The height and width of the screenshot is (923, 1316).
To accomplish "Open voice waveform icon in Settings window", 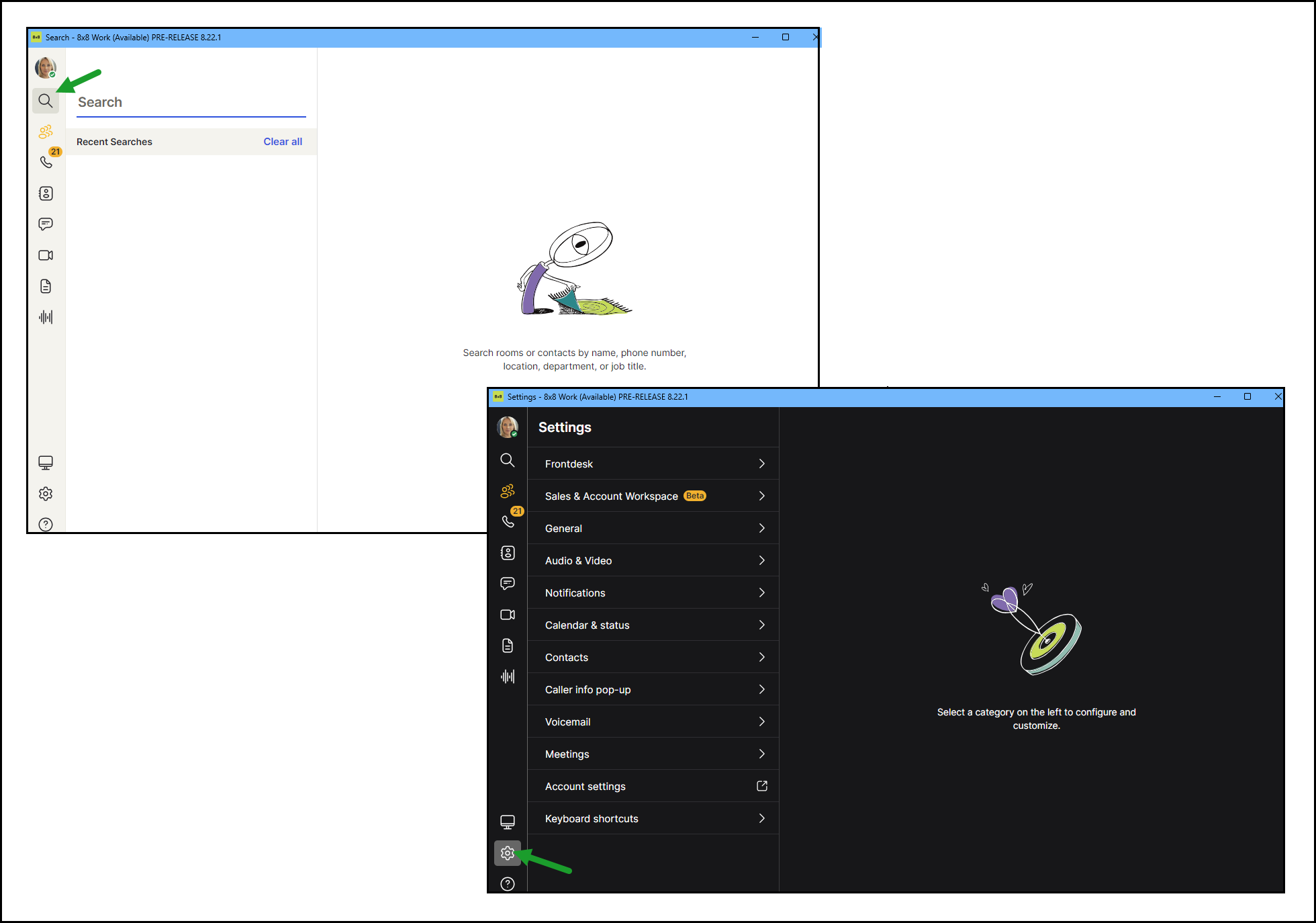I will click(x=508, y=676).
